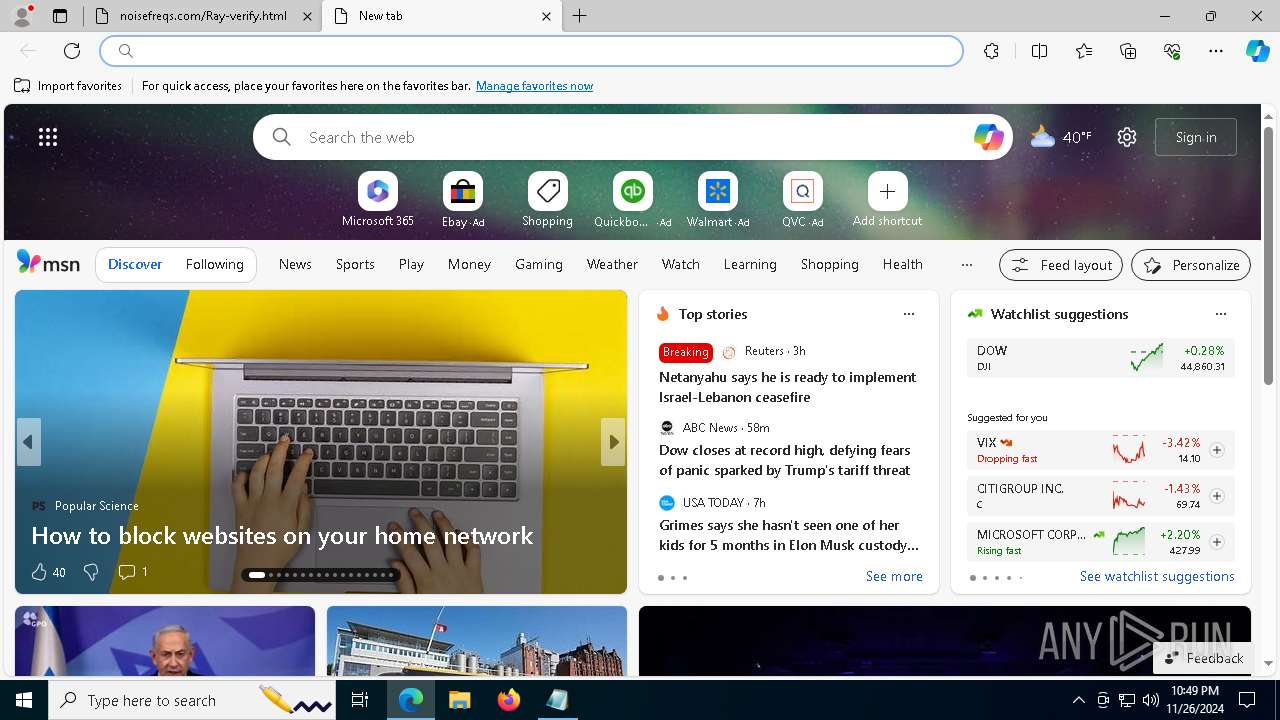Open a new browser tab
The width and height of the screenshot is (1280, 720).
[580, 16]
